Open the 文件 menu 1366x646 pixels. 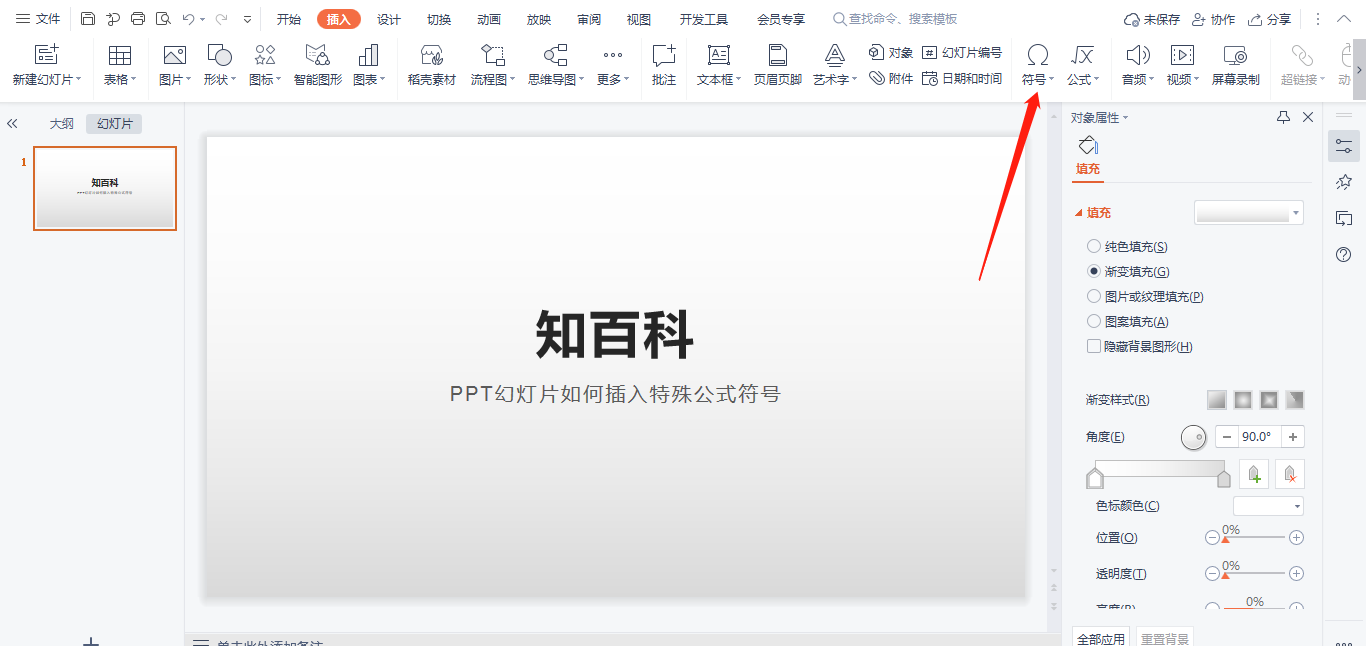point(42,17)
